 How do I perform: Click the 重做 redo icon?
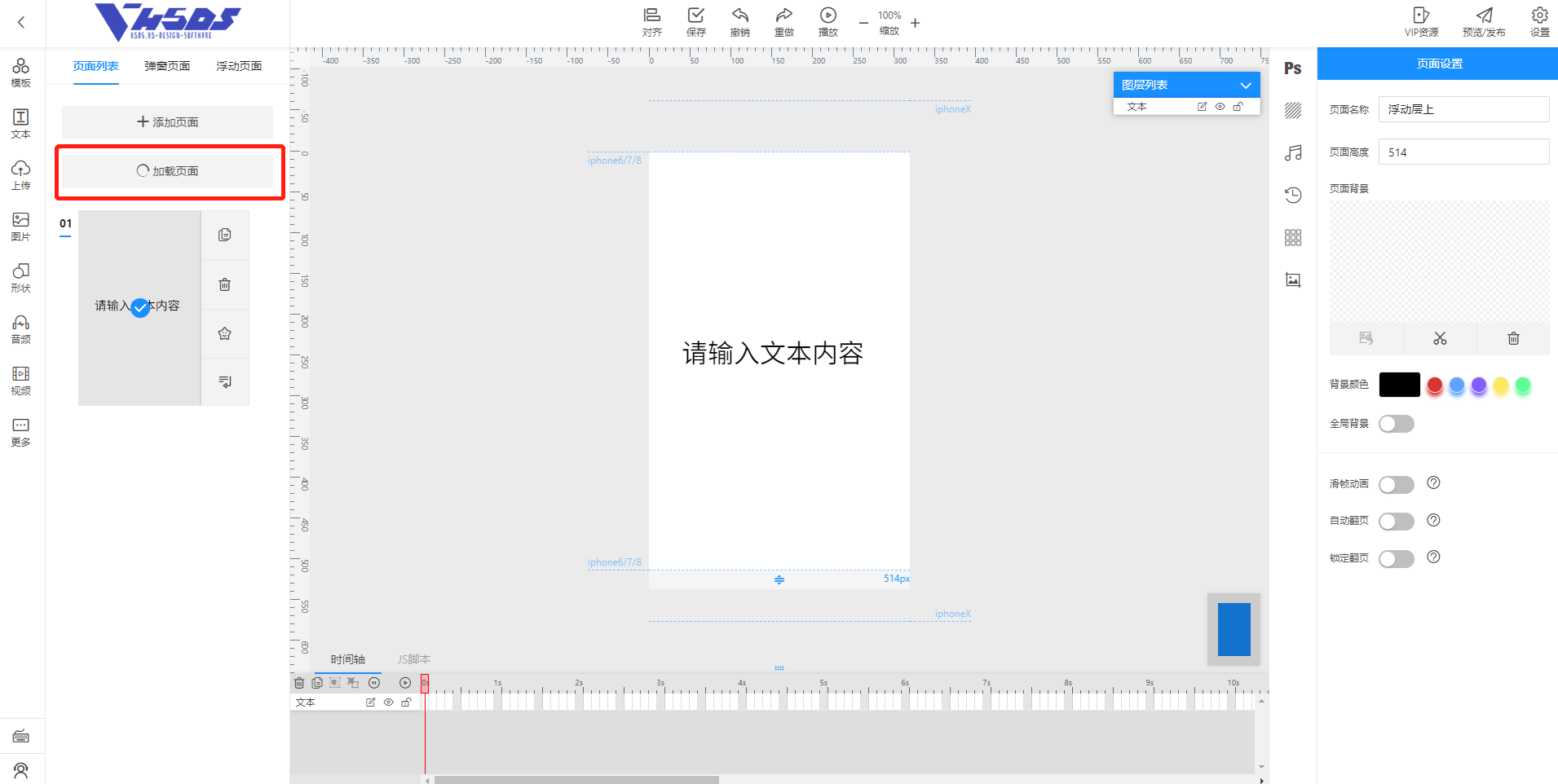[x=784, y=22]
